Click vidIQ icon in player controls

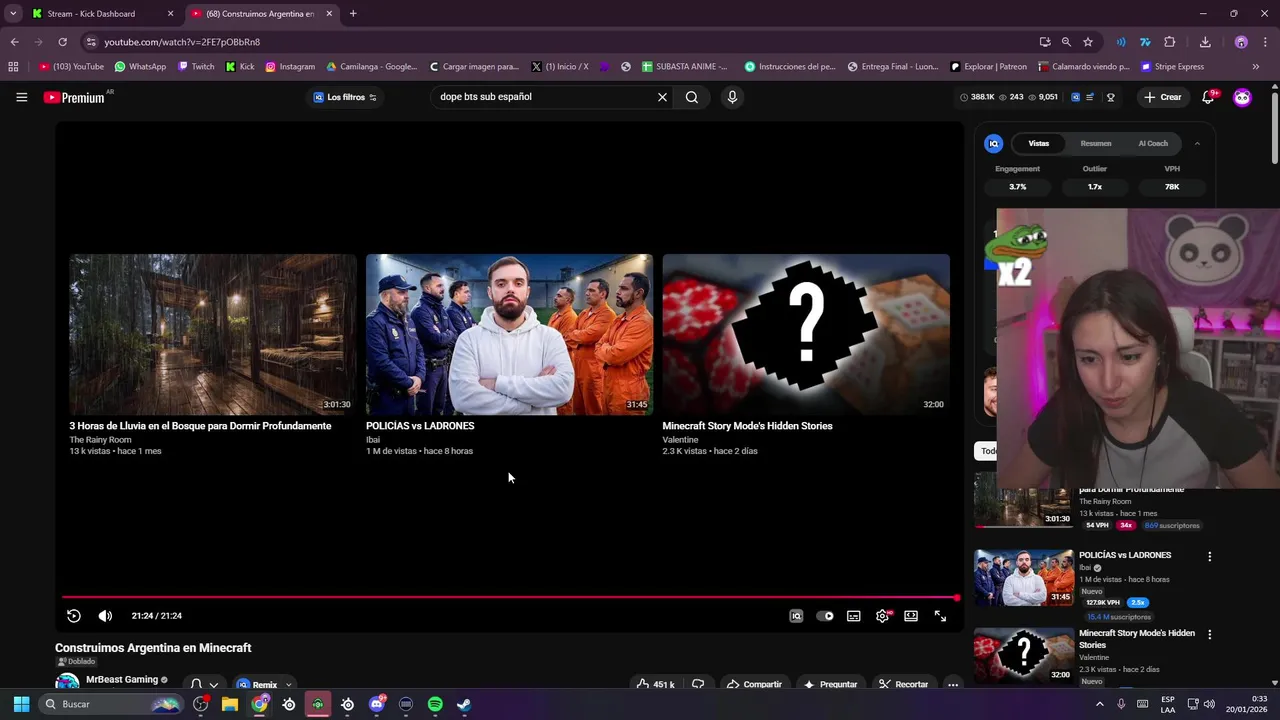click(796, 616)
